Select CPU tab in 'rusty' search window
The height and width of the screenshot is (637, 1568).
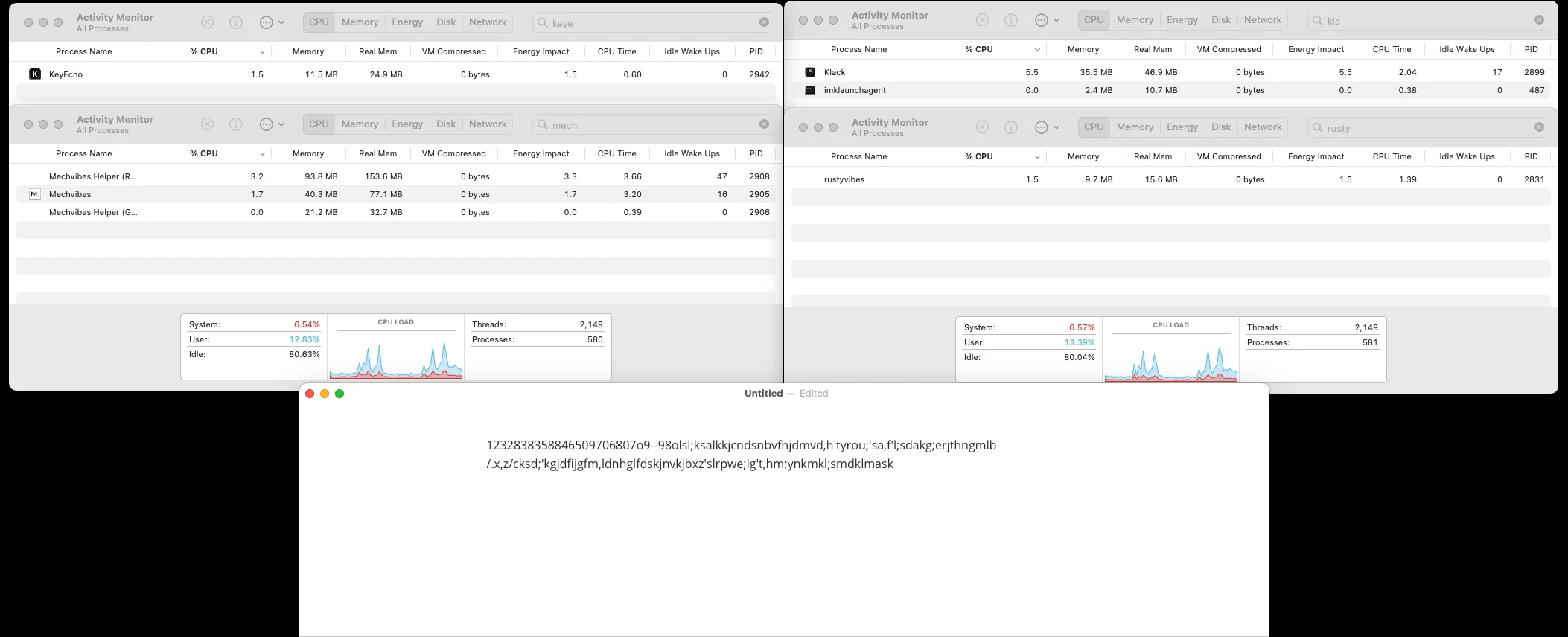pos(1094,127)
